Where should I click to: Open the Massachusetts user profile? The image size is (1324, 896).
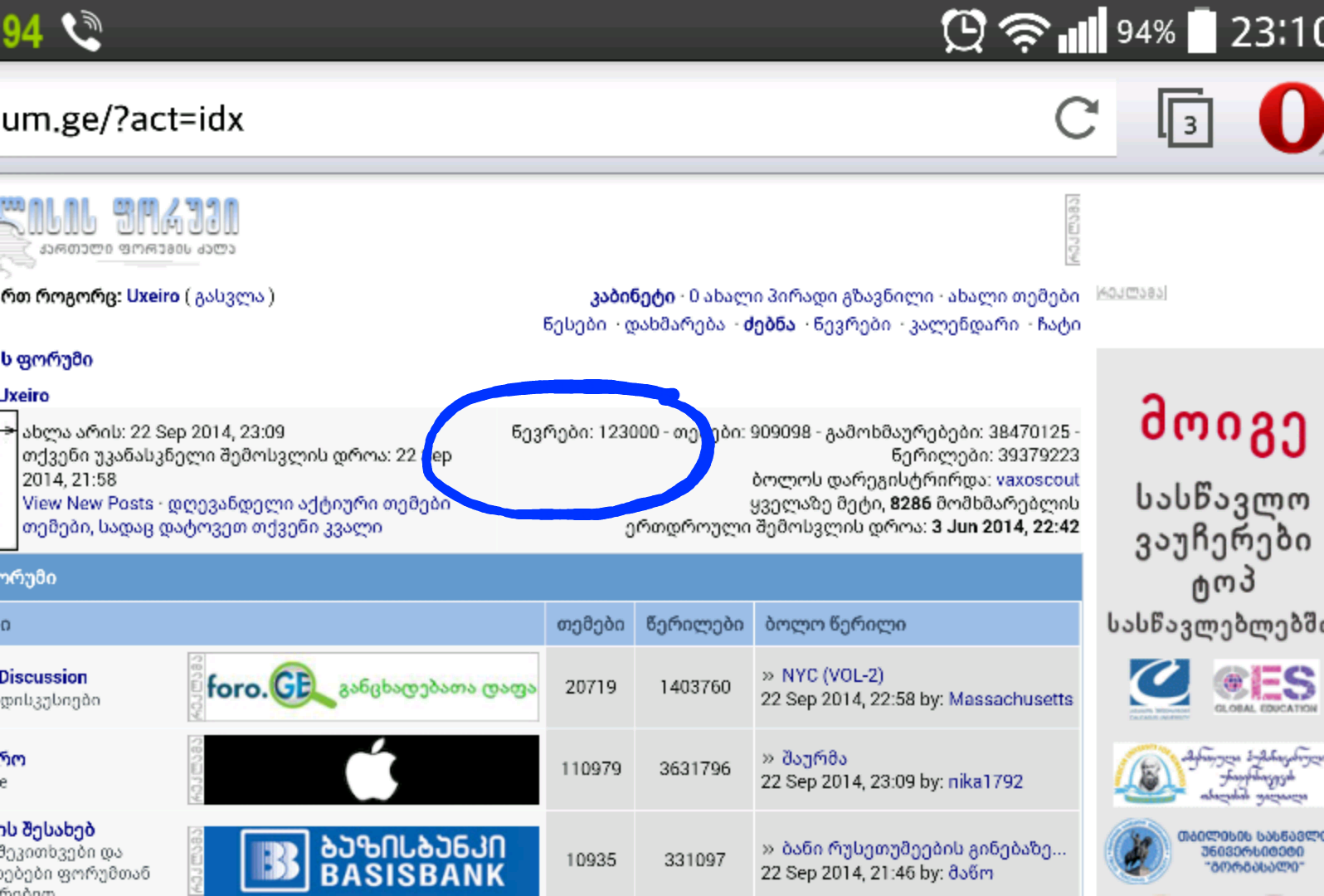click(x=1010, y=699)
